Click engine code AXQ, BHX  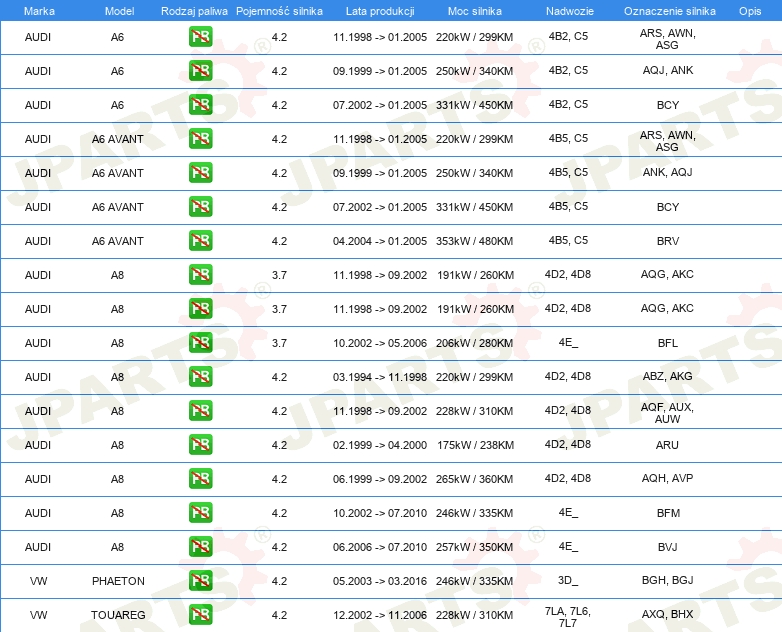pyautogui.click(x=668, y=614)
